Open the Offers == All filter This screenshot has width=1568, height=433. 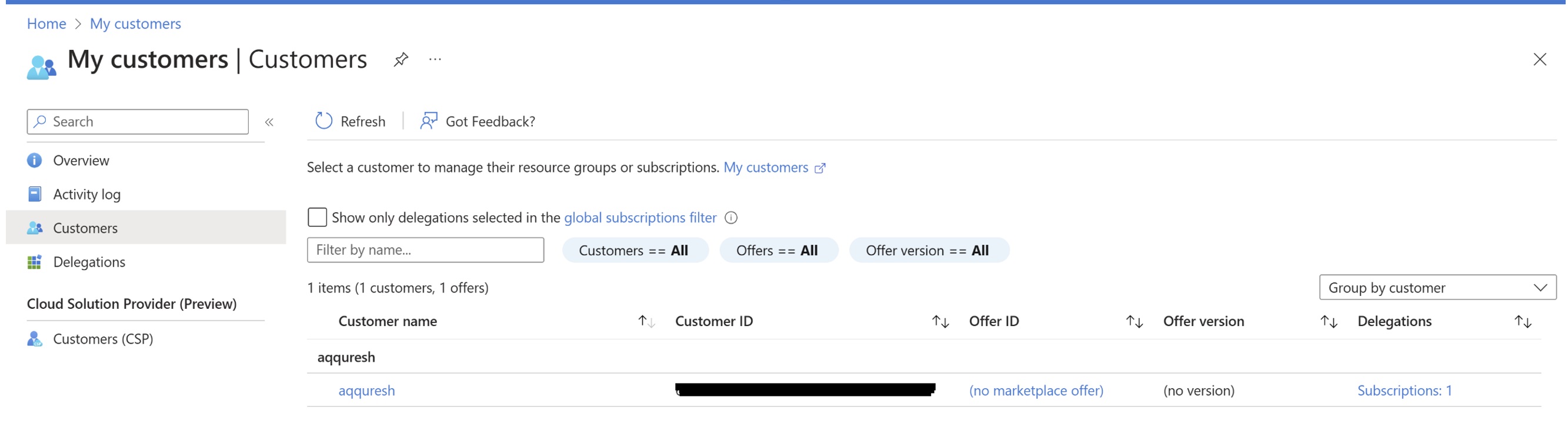pyautogui.click(x=778, y=250)
